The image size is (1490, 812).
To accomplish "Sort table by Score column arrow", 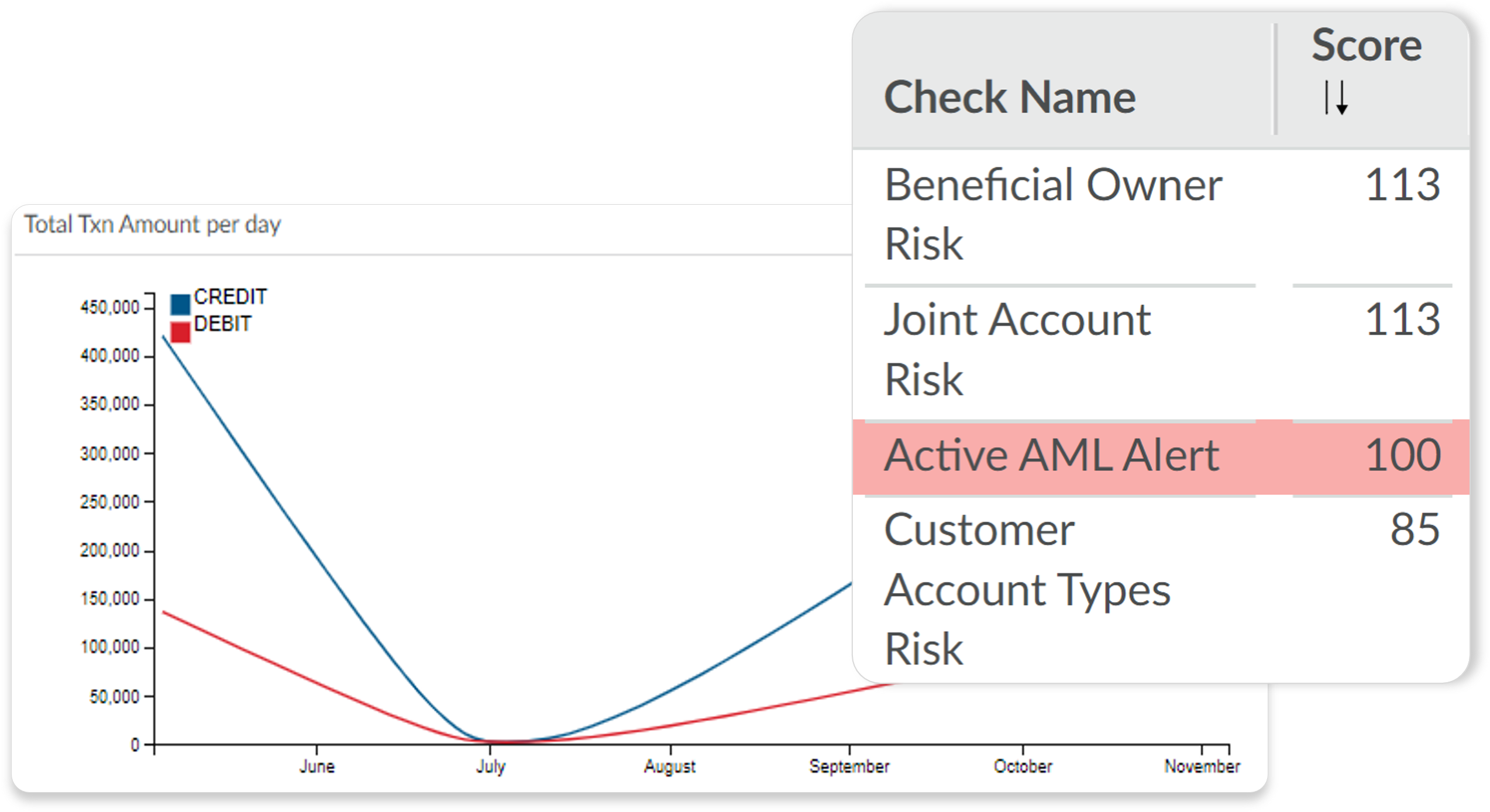I will 1336,97.
